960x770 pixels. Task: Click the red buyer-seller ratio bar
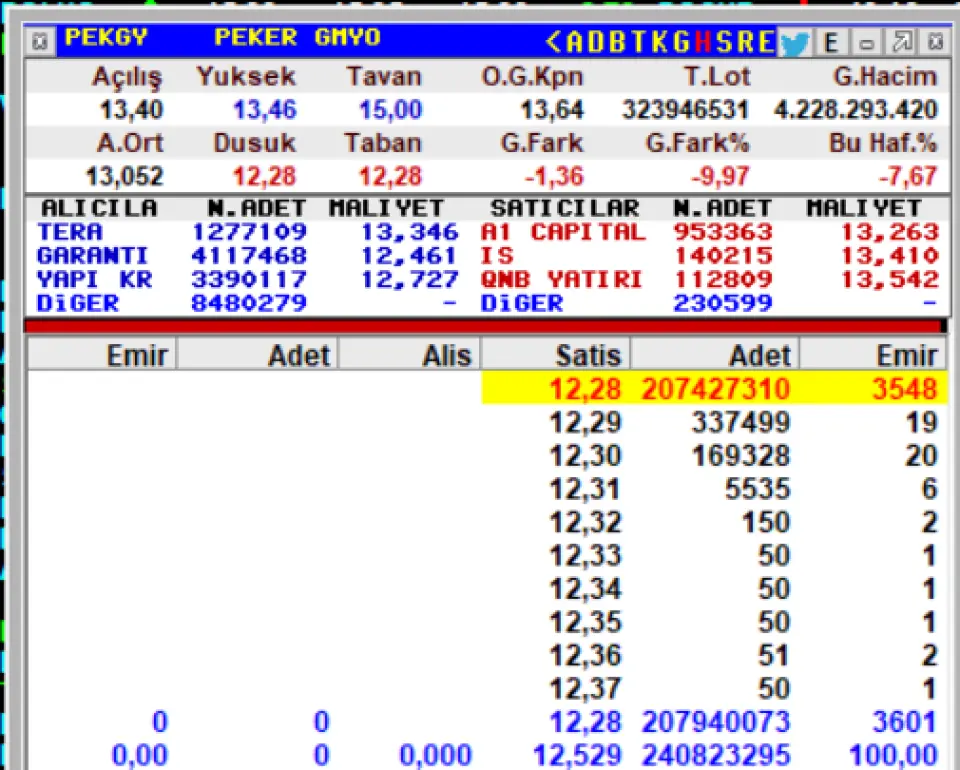tap(482, 326)
